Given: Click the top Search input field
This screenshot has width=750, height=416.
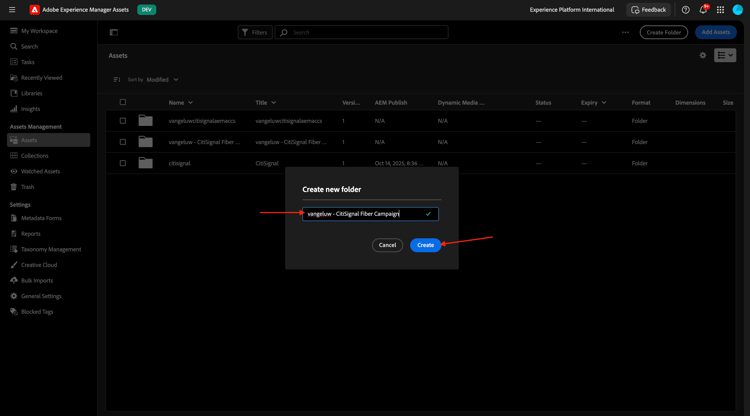Looking at the screenshot, I should point(362,33).
